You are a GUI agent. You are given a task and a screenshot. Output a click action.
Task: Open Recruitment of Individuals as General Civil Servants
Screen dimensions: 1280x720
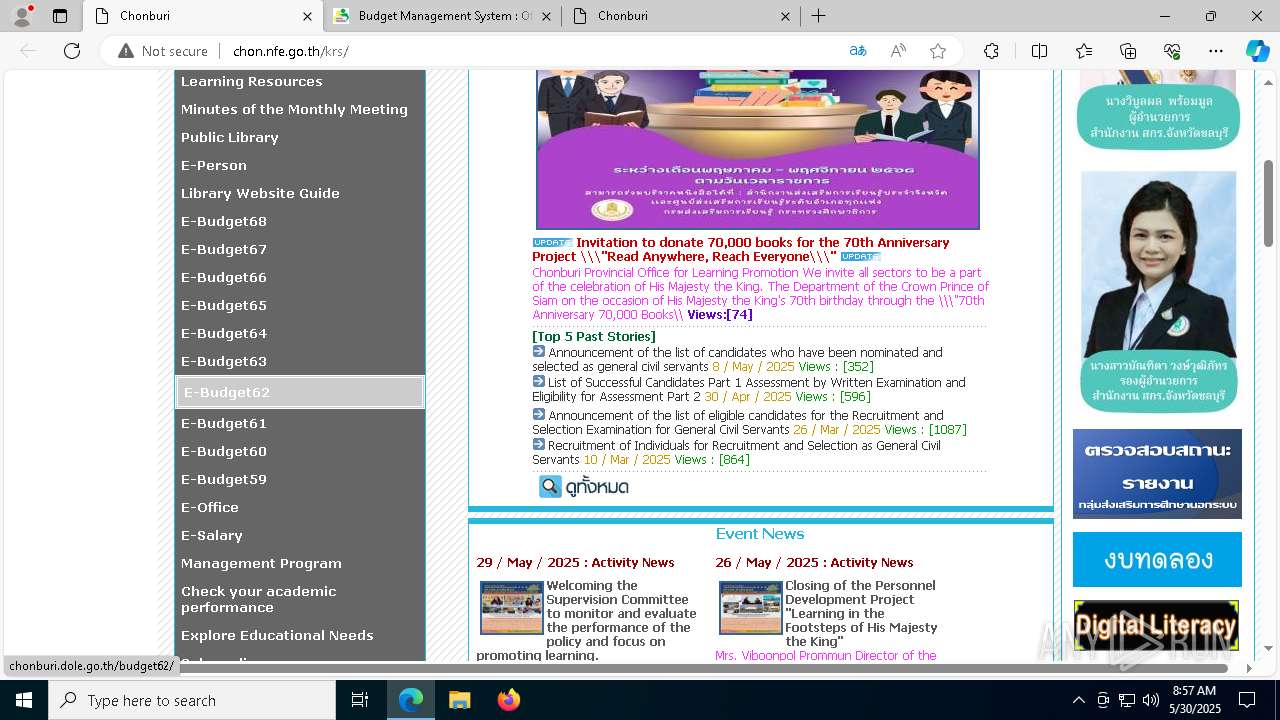click(x=736, y=452)
